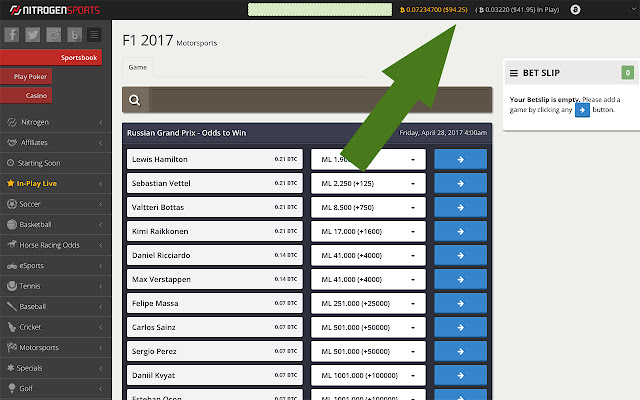Select the Sergio Perez participant row
The height and width of the screenshot is (400, 640).
(x=215, y=351)
